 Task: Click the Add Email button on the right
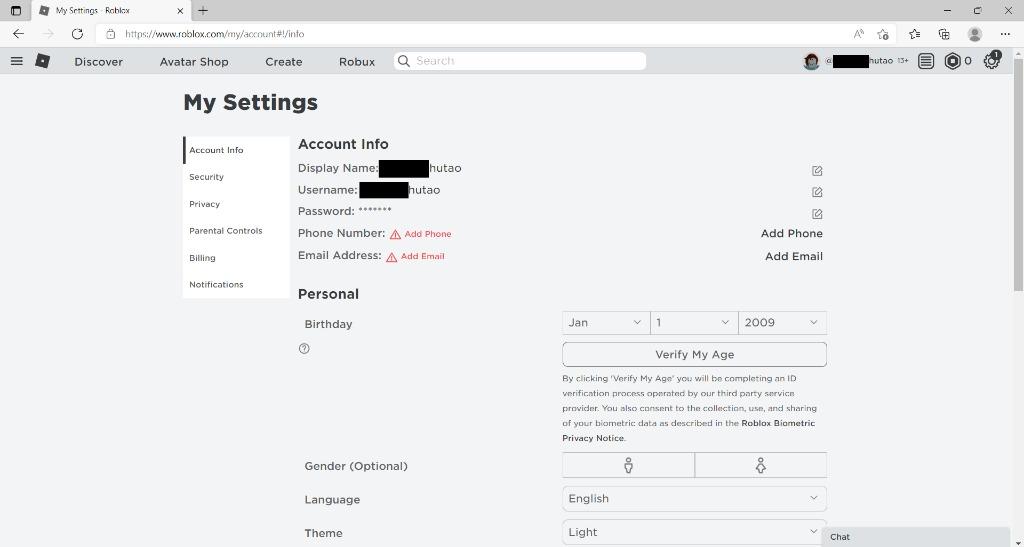(793, 256)
